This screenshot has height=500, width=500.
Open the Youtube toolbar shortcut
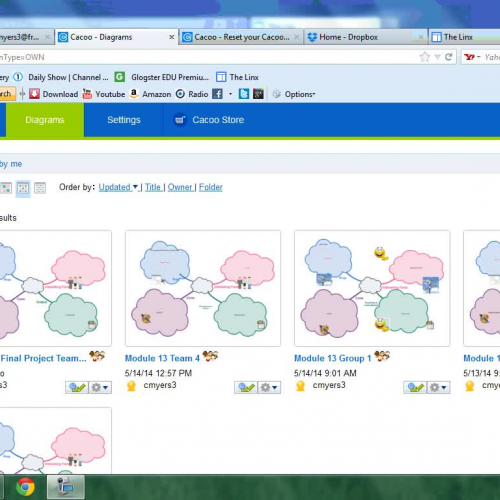point(104,94)
